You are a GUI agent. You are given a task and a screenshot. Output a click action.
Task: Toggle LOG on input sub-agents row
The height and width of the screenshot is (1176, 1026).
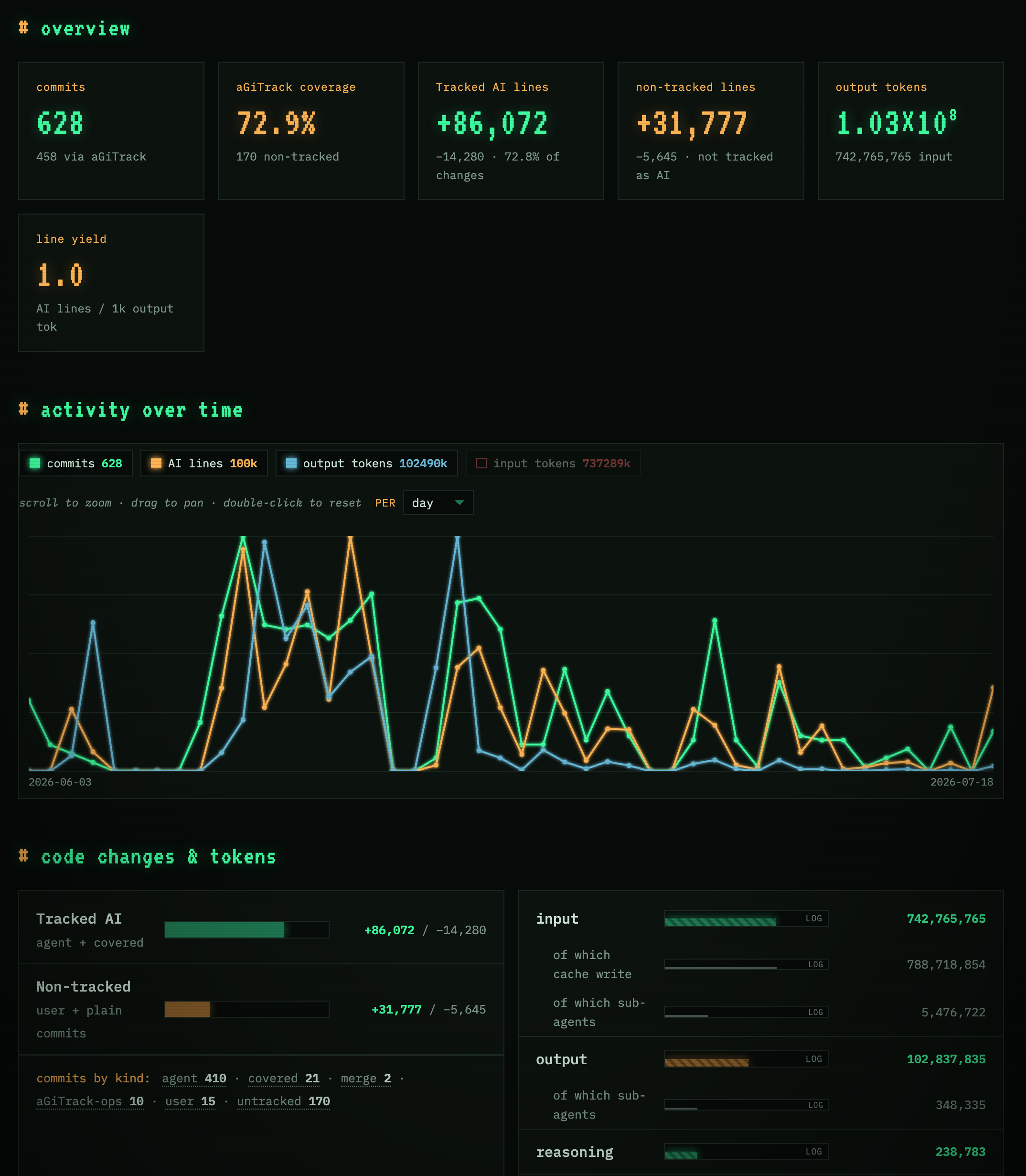tap(815, 1012)
